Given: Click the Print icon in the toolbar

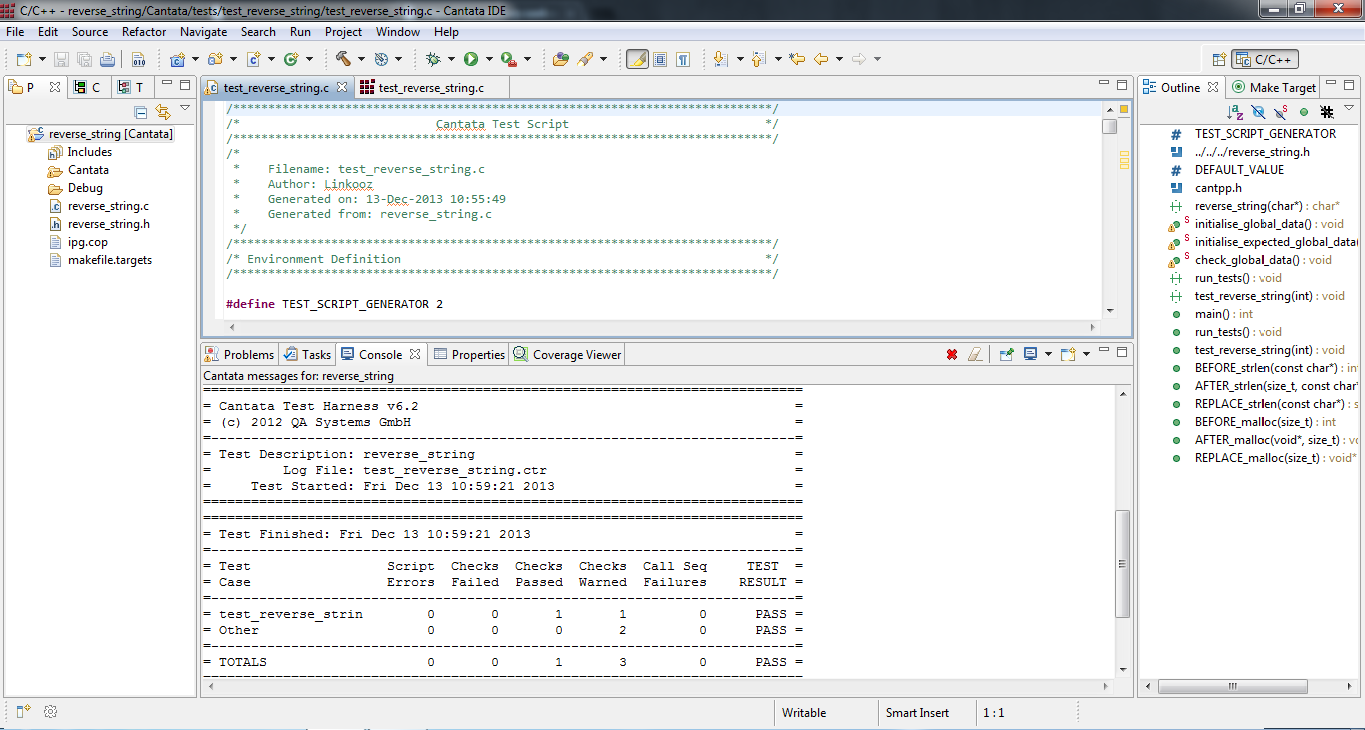Looking at the screenshot, I should click(106, 59).
